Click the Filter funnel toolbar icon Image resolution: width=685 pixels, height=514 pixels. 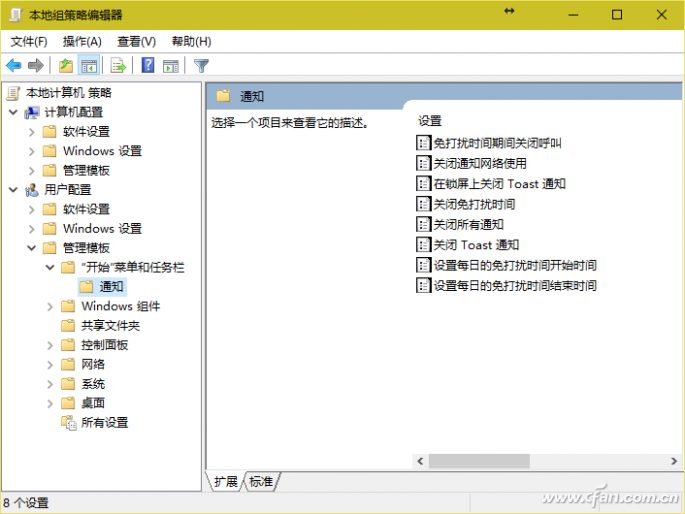[201, 66]
